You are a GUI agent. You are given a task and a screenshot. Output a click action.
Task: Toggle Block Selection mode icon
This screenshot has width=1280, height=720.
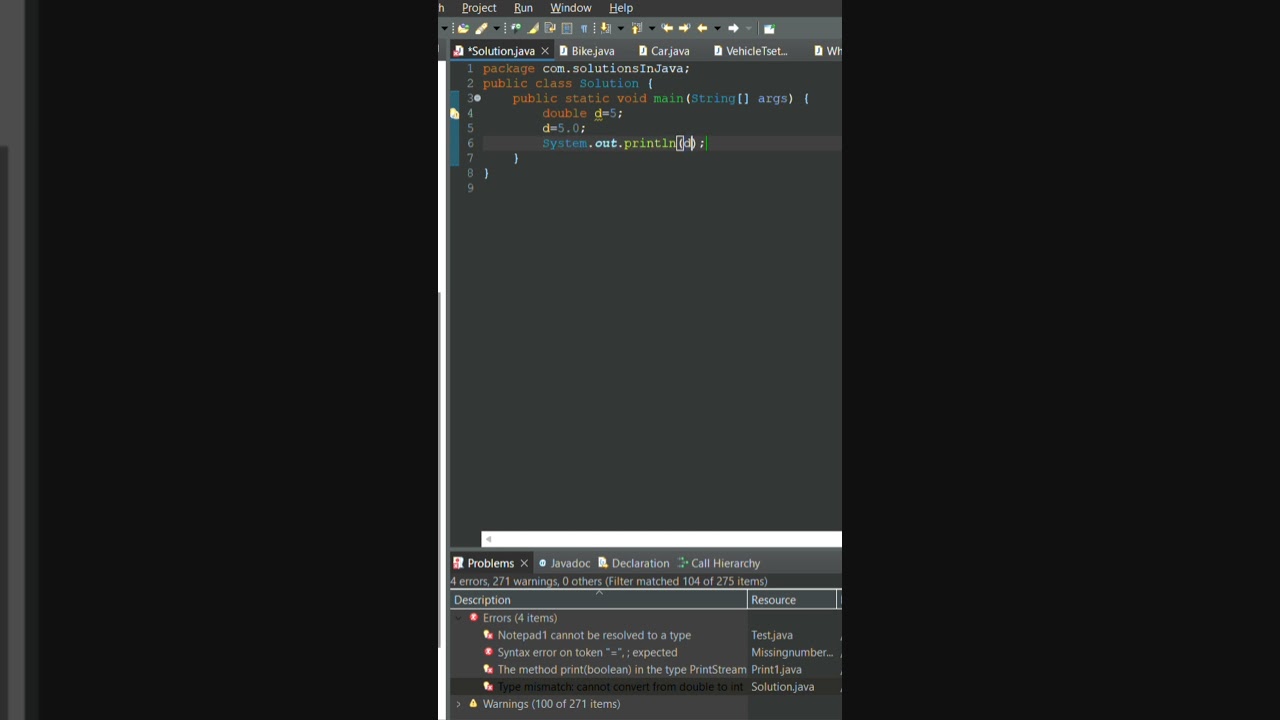[567, 28]
